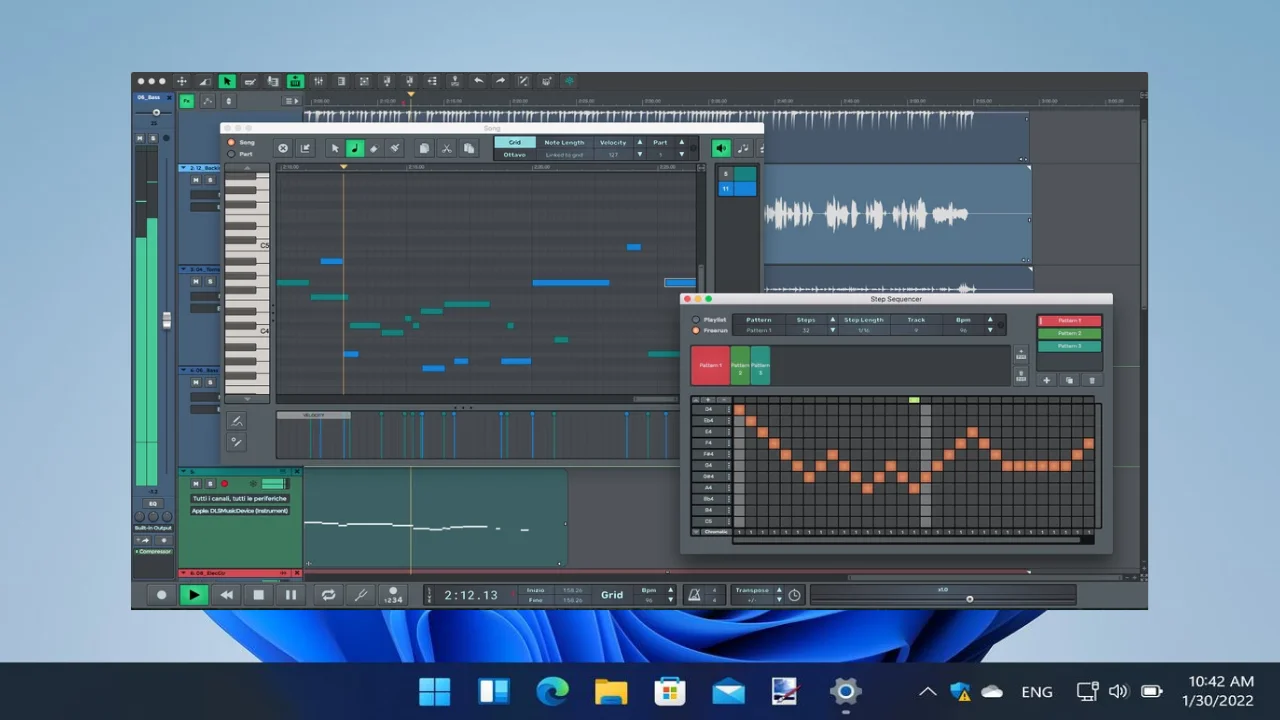
Task: Delete the pattern with the trash icon
Action: [x=1091, y=380]
